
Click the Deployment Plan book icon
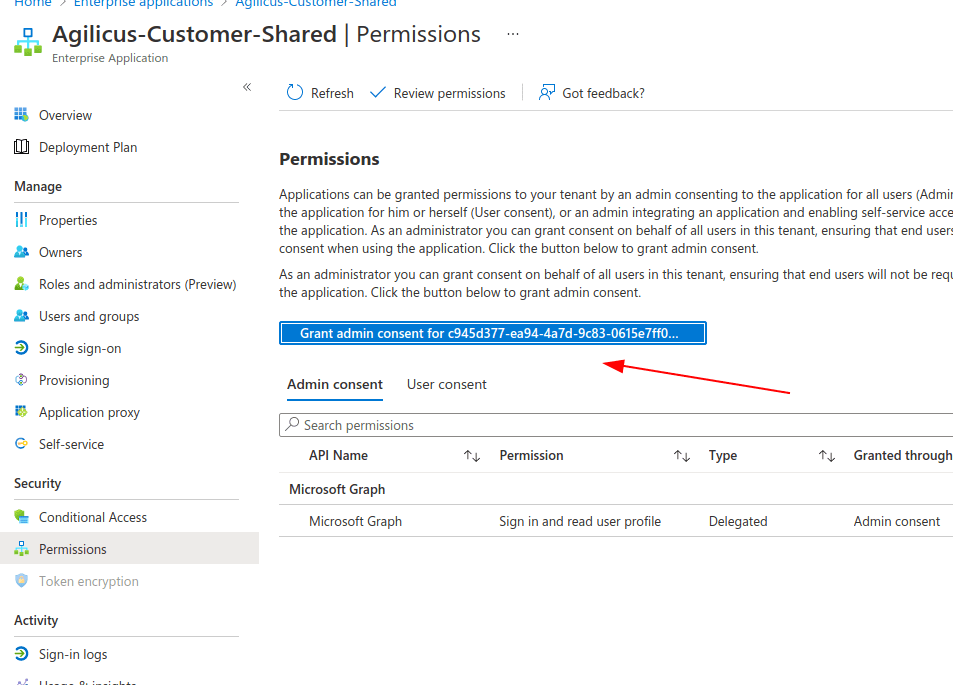(21, 146)
